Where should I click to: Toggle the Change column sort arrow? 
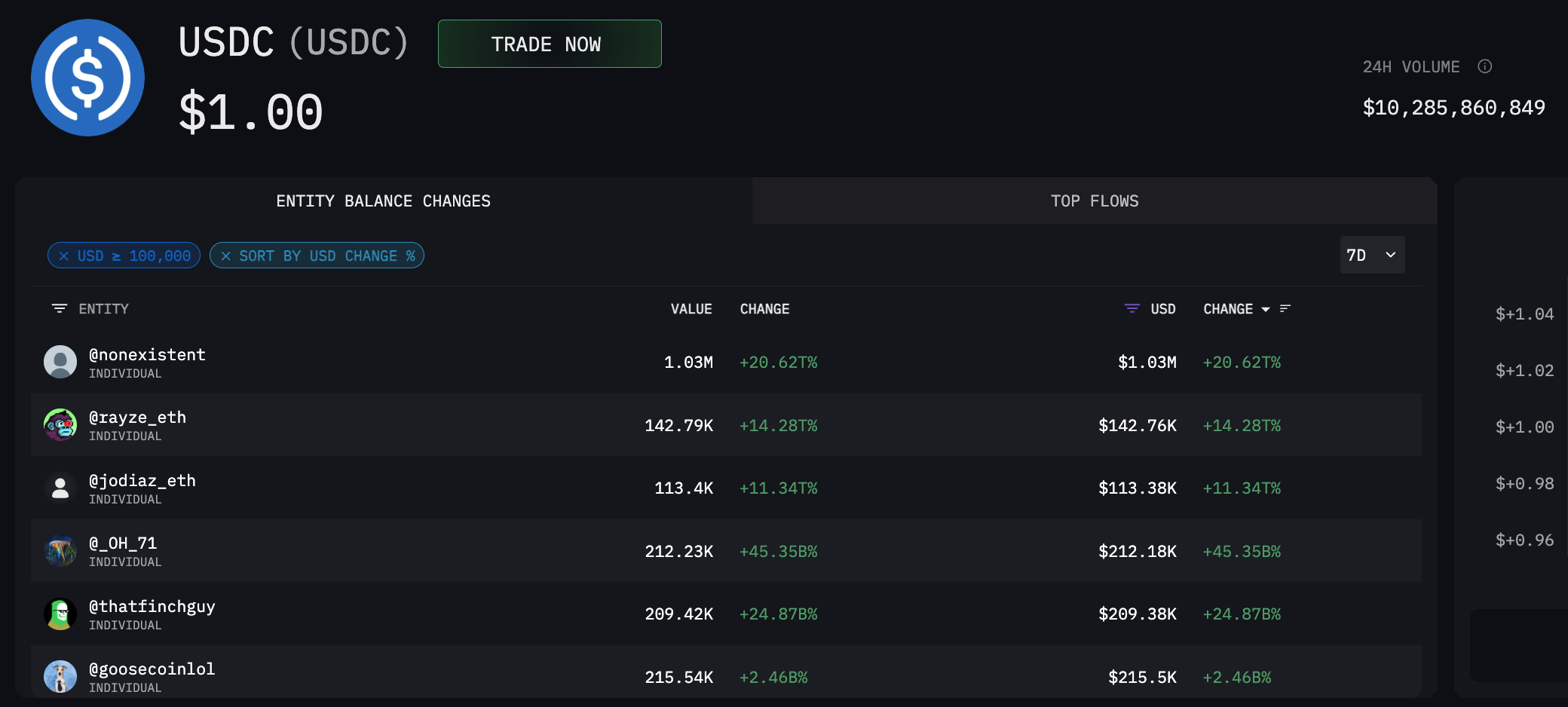[x=1266, y=309]
